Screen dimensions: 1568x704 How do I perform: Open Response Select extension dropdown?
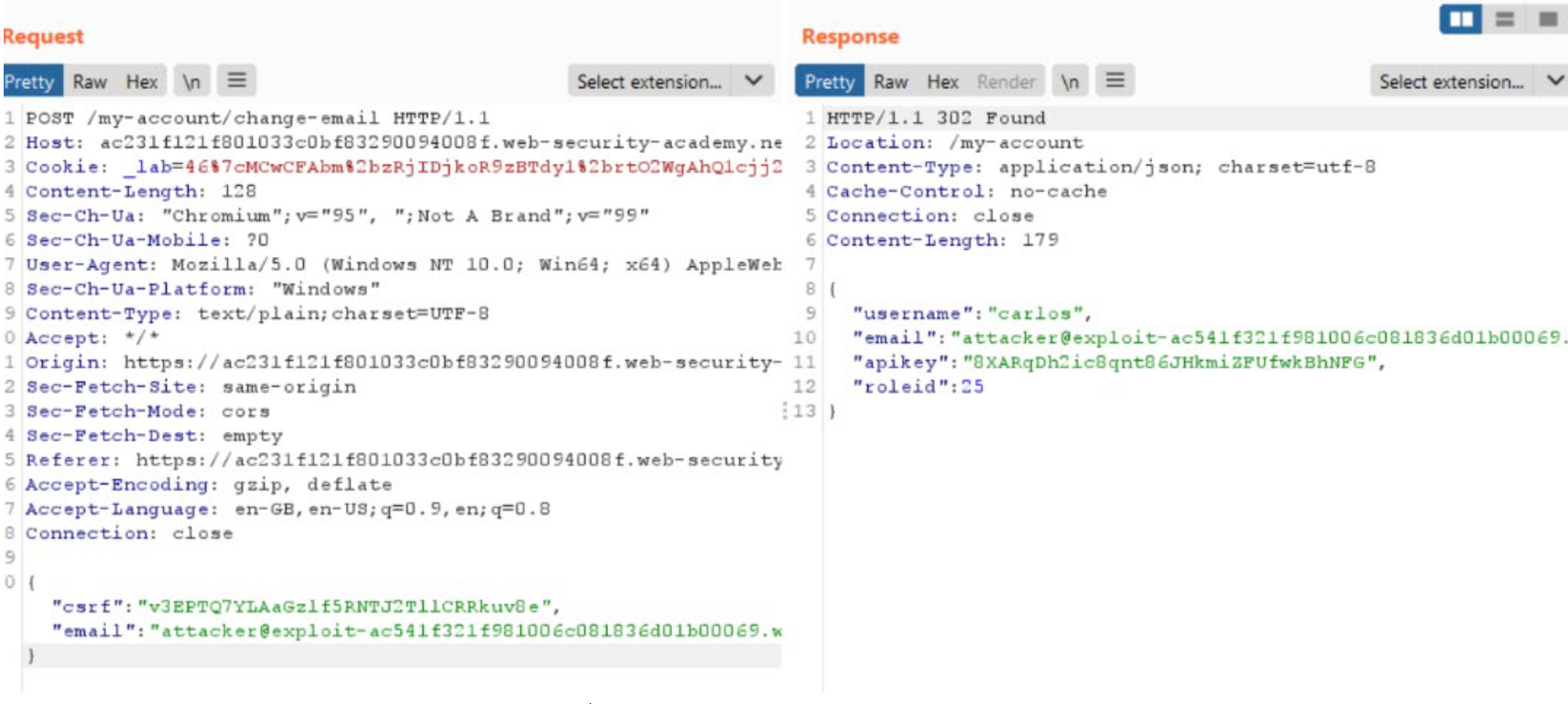point(1452,81)
